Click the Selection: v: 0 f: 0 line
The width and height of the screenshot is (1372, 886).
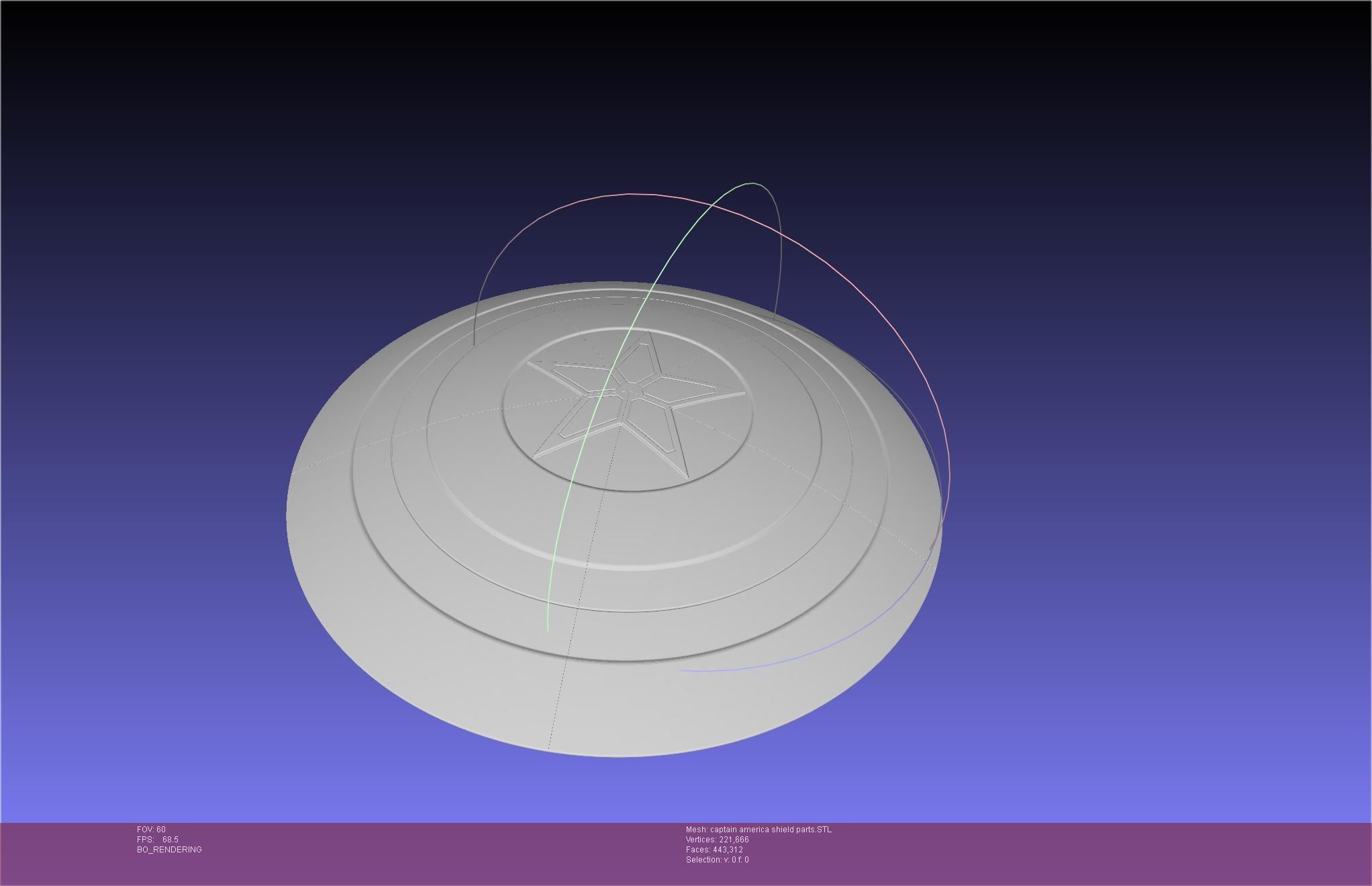(x=717, y=860)
